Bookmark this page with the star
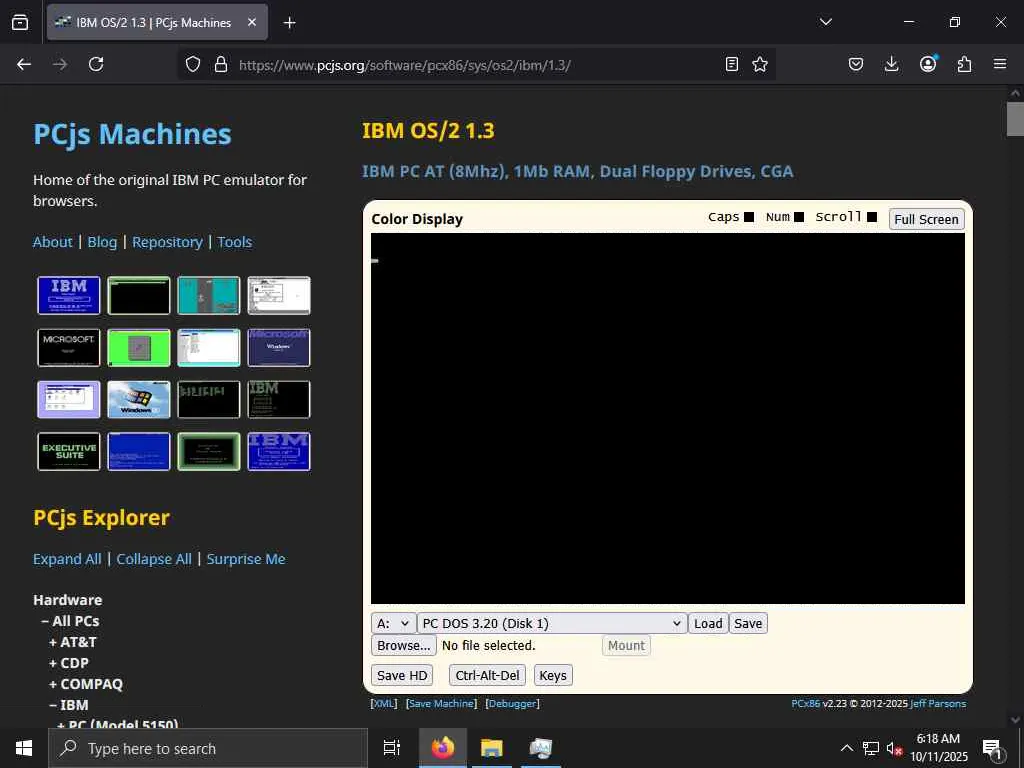 [760, 64]
